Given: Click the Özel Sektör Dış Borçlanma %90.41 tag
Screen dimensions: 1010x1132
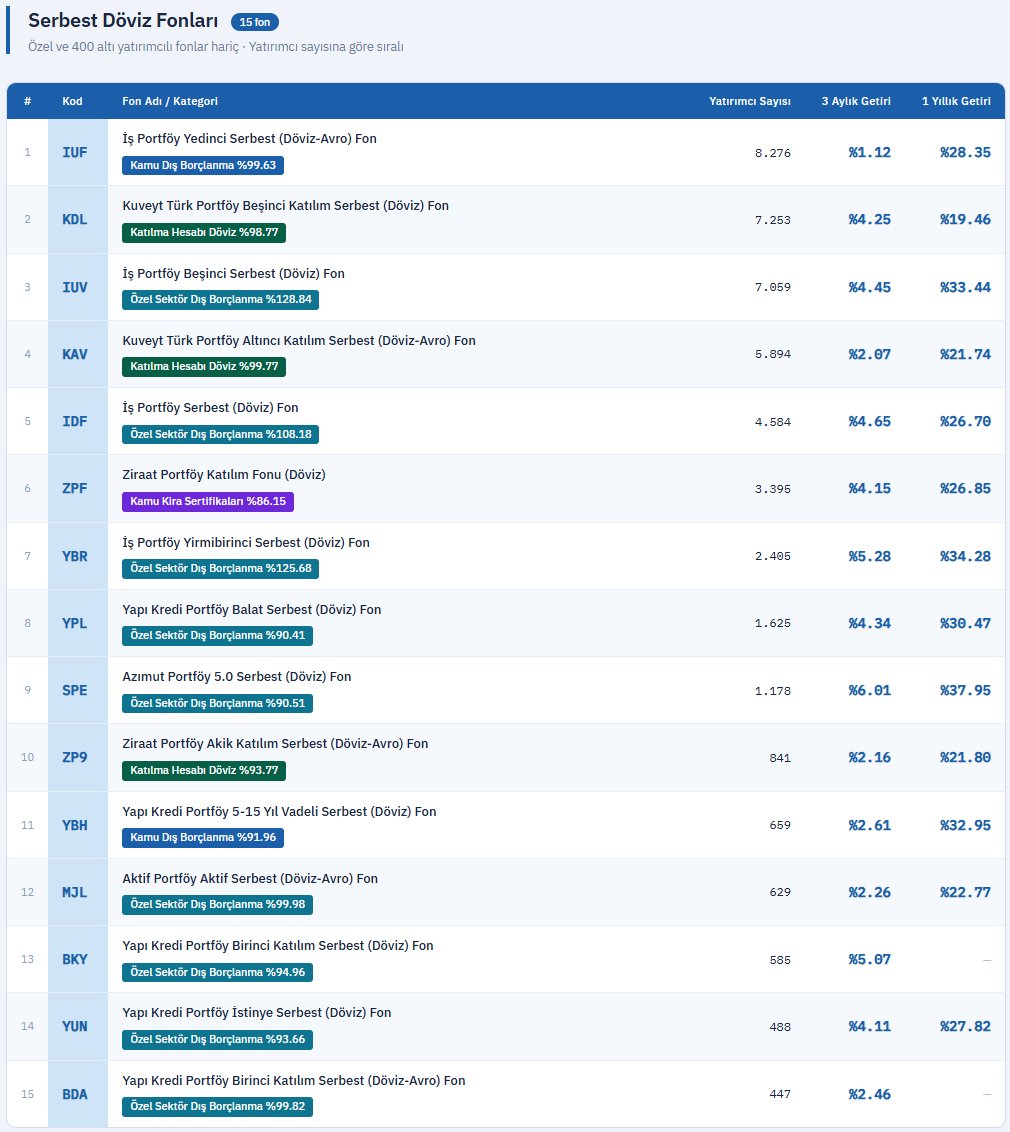Looking at the screenshot, I should click(x=217, y=636).
